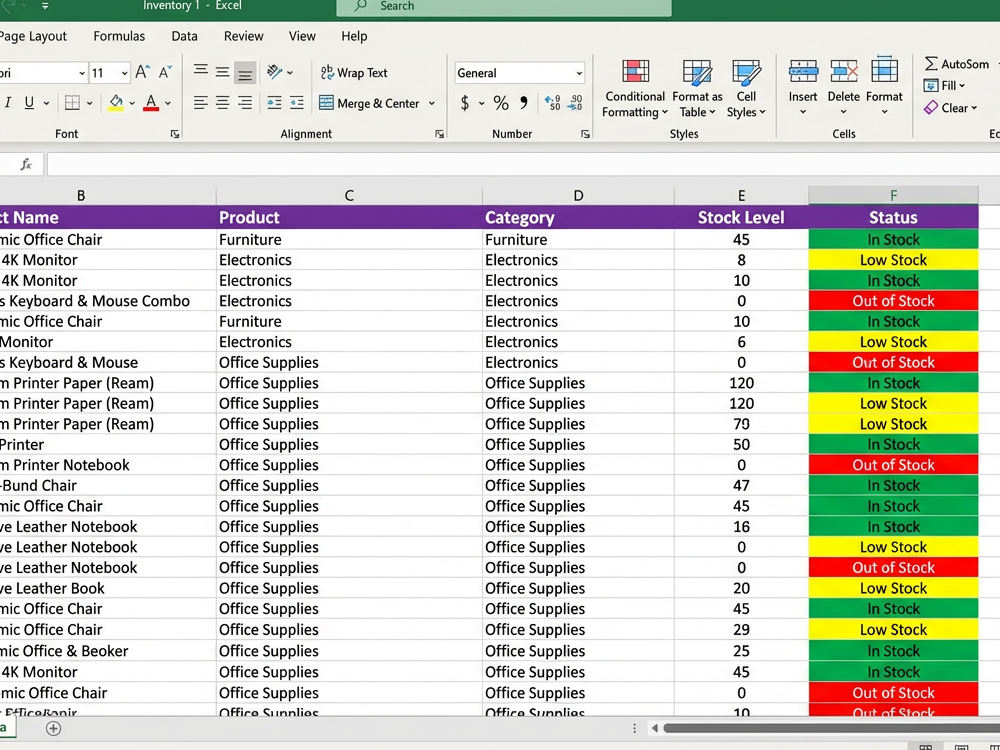Viewport: 1000px width, 750px height.
Task: Apply italic formatting
Action: coord(8,103)
